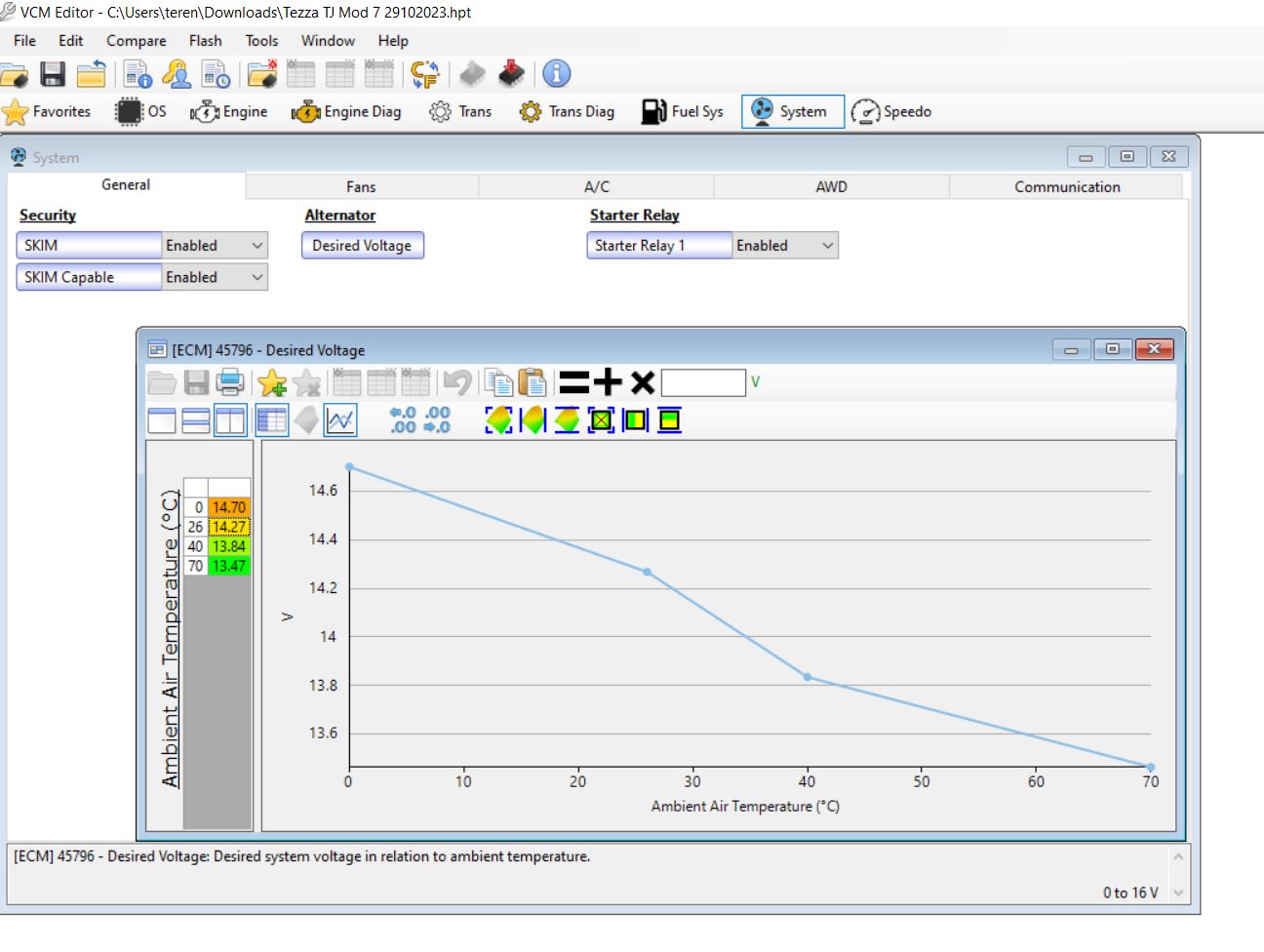Open the Engine Diag section
This screenshot has height=952, width=1264.
pyautogui.click(x=347, y=112)
